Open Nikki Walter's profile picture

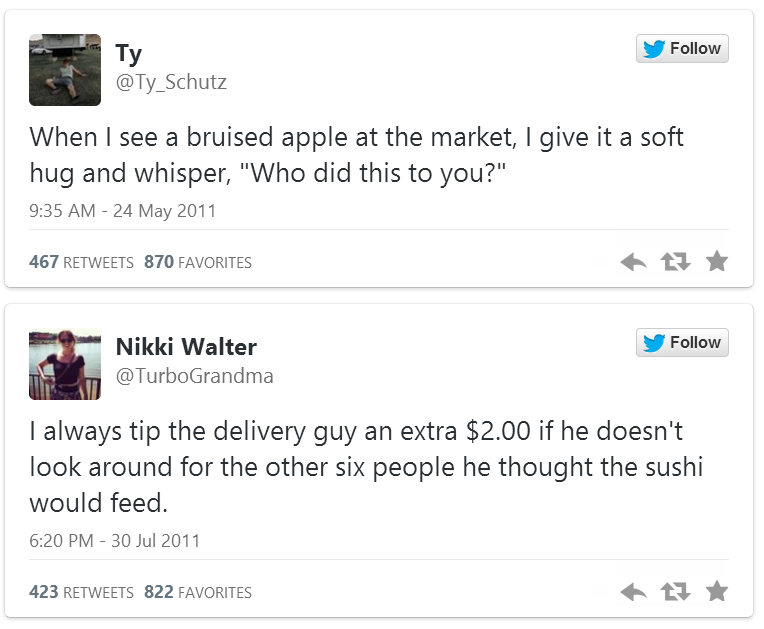point(65,364)
